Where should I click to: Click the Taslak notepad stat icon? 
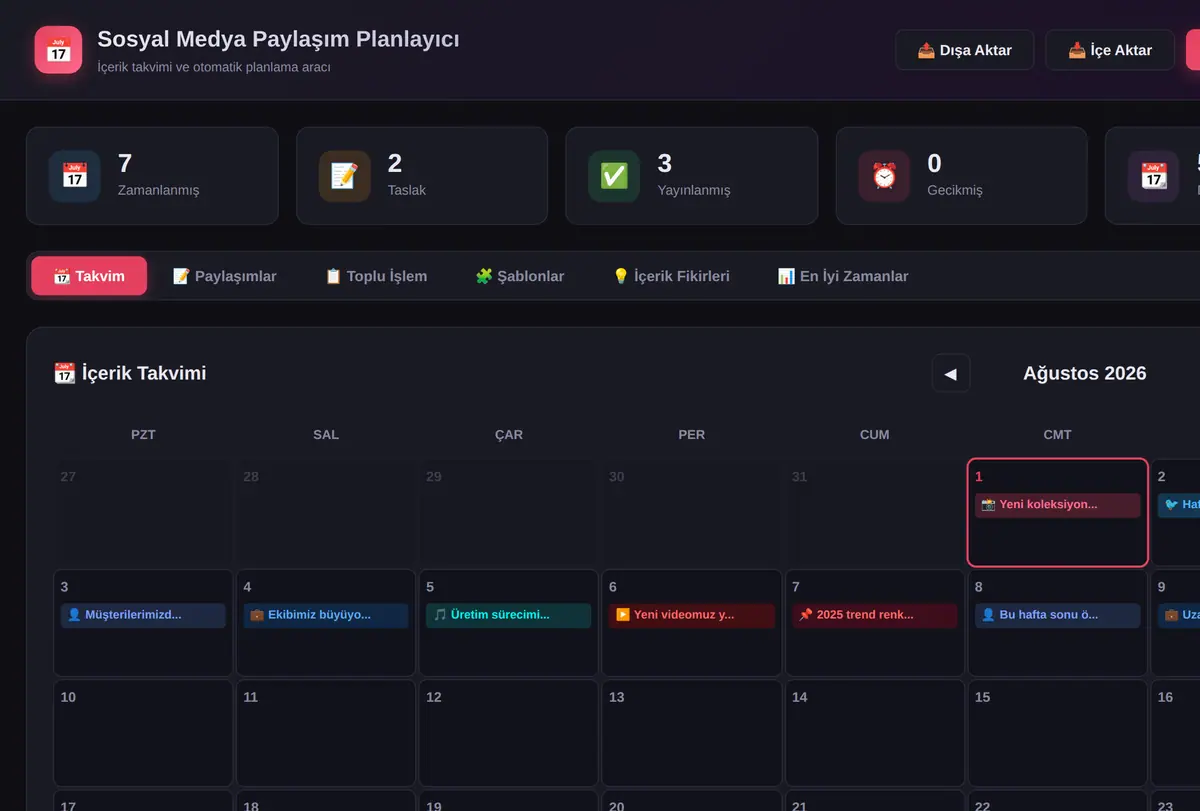(345, 176)
